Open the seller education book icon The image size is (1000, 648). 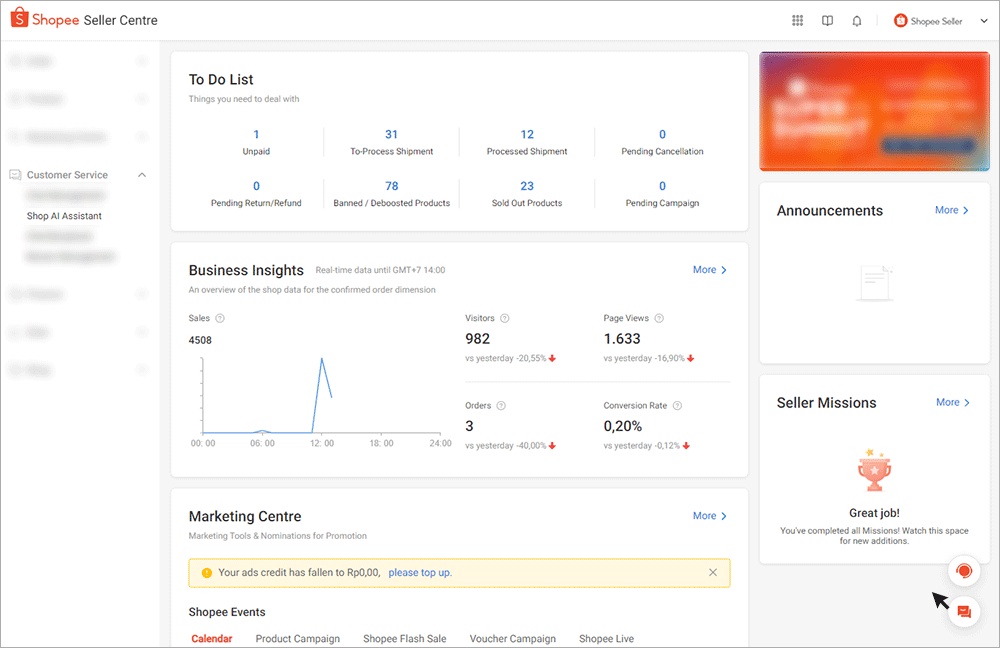[x=827, y=20]
